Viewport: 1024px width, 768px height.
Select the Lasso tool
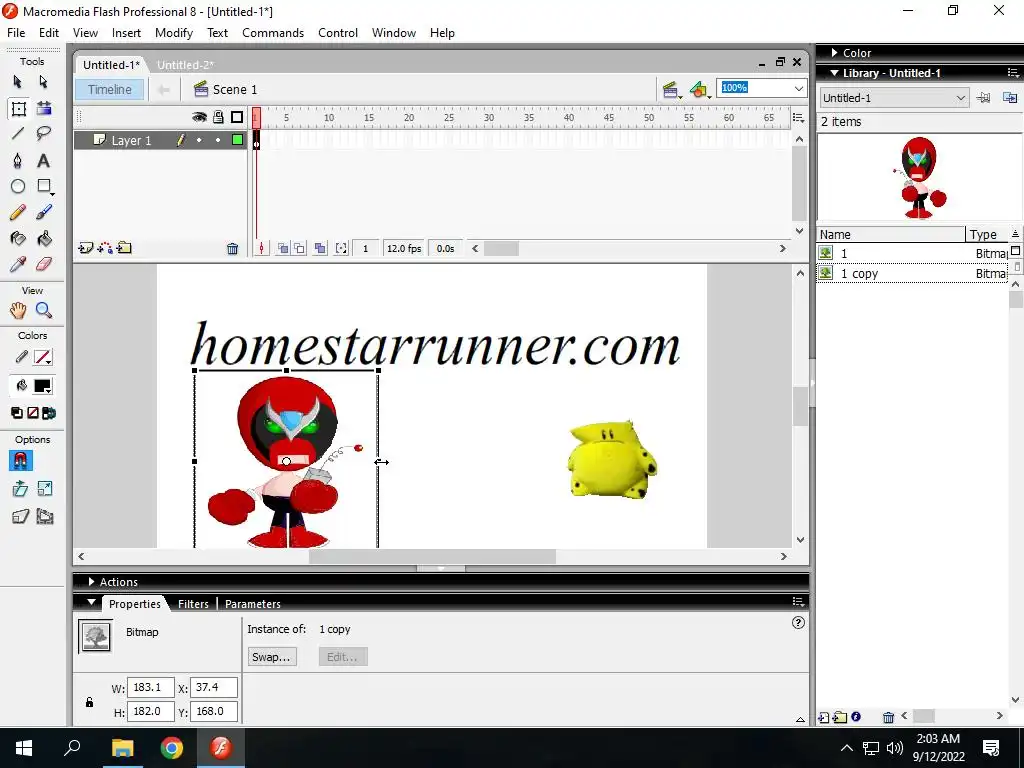[x=44, y=134]
